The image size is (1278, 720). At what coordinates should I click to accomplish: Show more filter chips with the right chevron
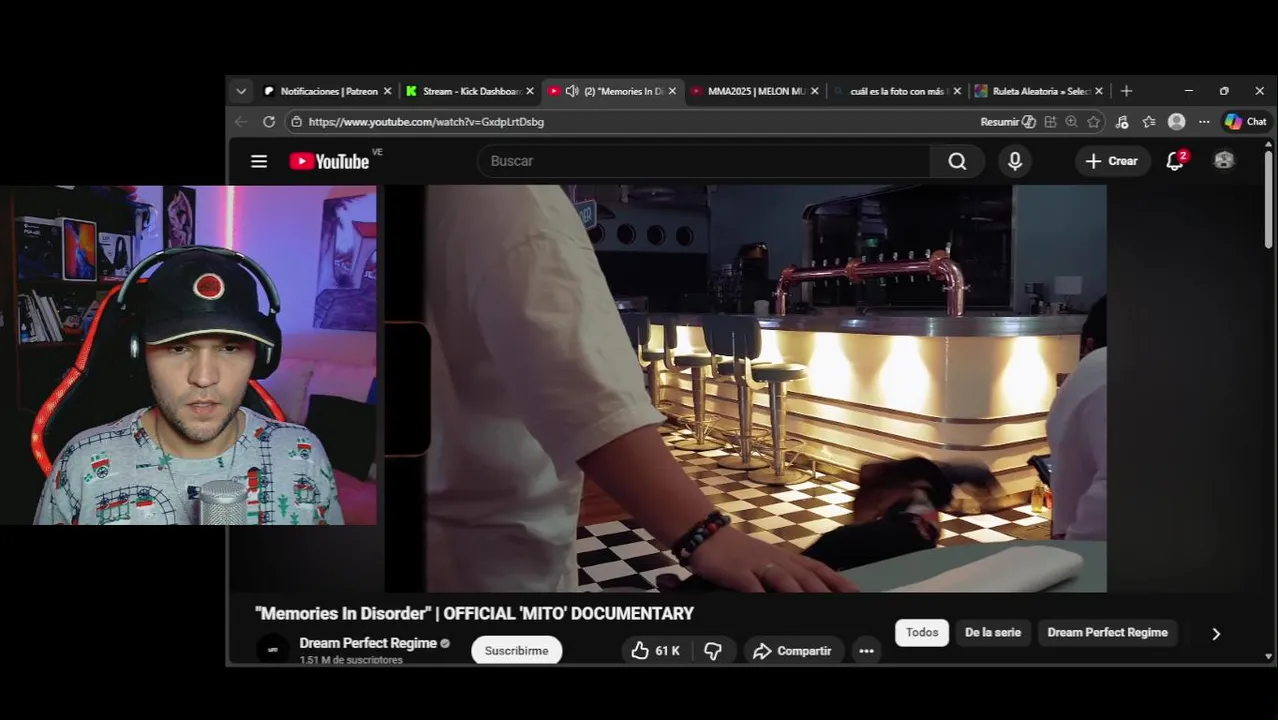[x=1216, y=634]
